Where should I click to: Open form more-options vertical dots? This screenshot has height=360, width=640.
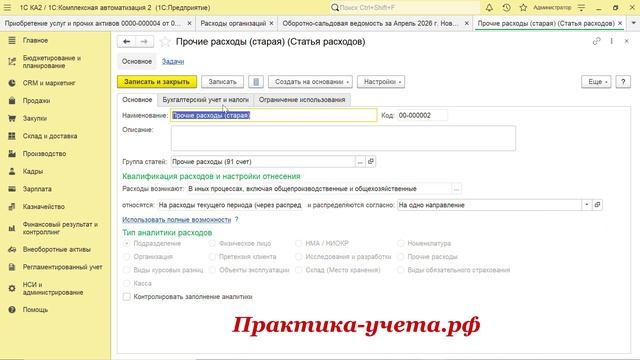[x=611, y=41]
